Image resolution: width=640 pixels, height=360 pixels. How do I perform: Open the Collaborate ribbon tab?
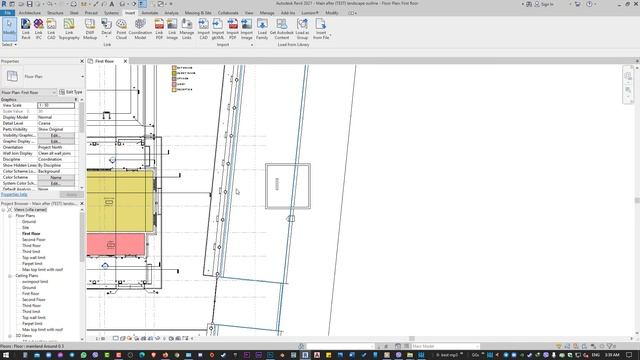pyautogui.click(x=228, y=13)
